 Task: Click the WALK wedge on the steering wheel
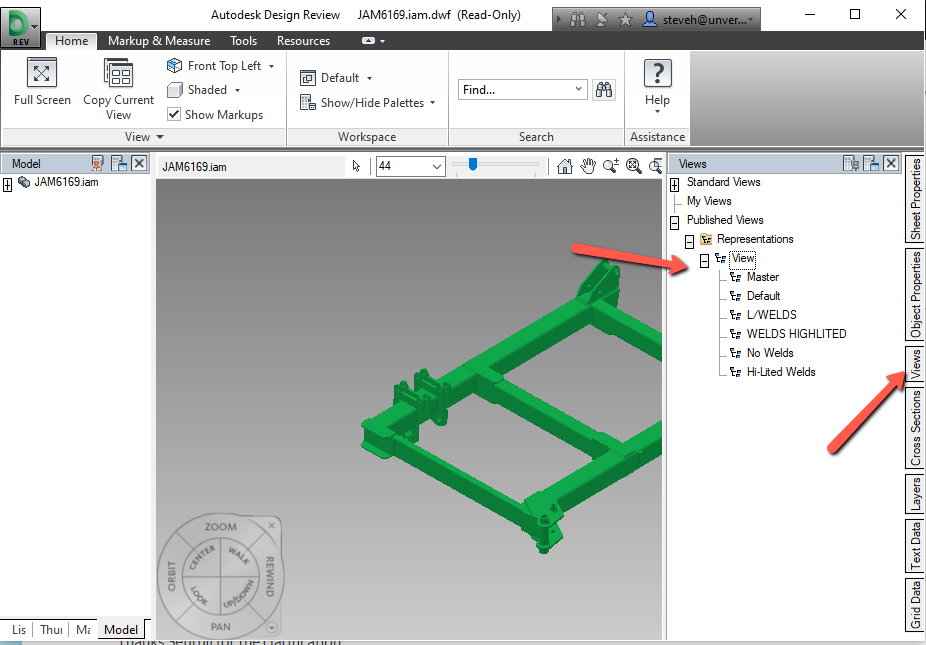click(239, 556)
